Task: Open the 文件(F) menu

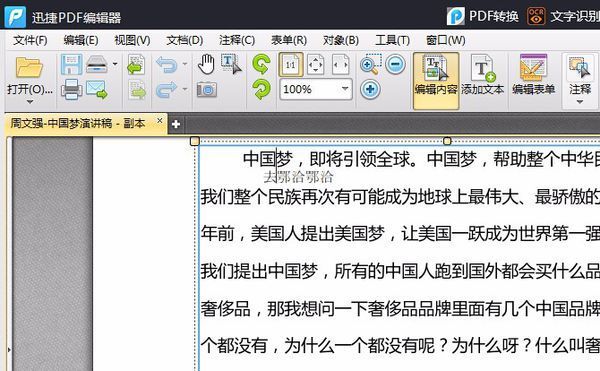Action: tap(30, 40)
